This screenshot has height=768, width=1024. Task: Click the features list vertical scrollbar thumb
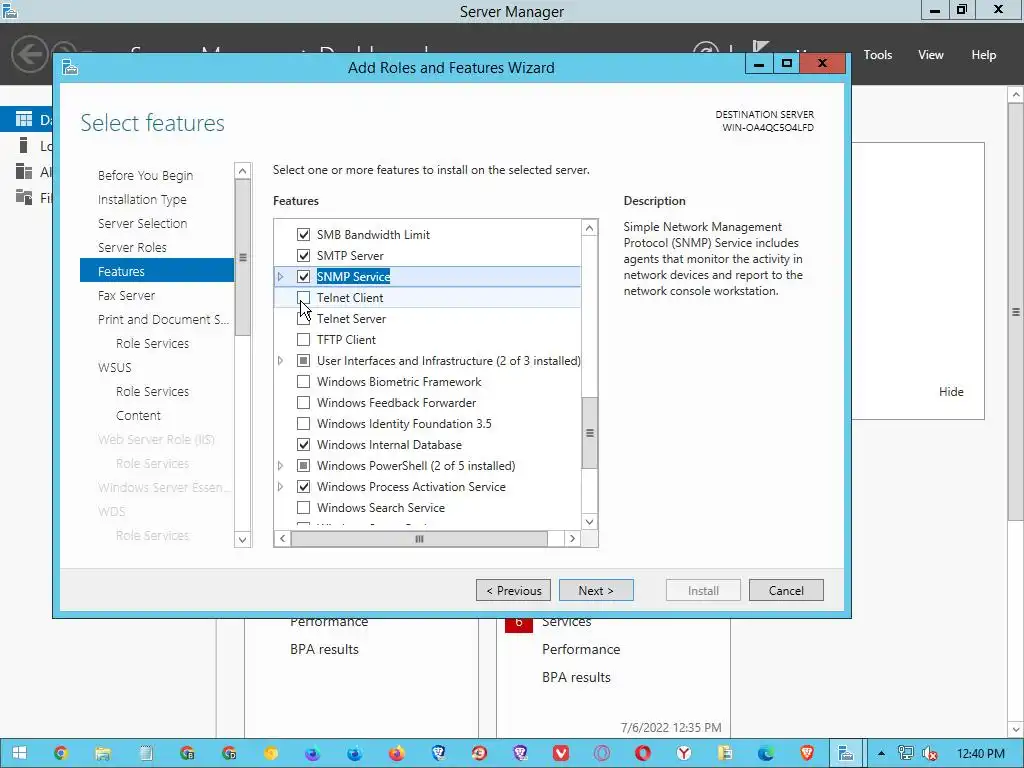coord(589,433)
